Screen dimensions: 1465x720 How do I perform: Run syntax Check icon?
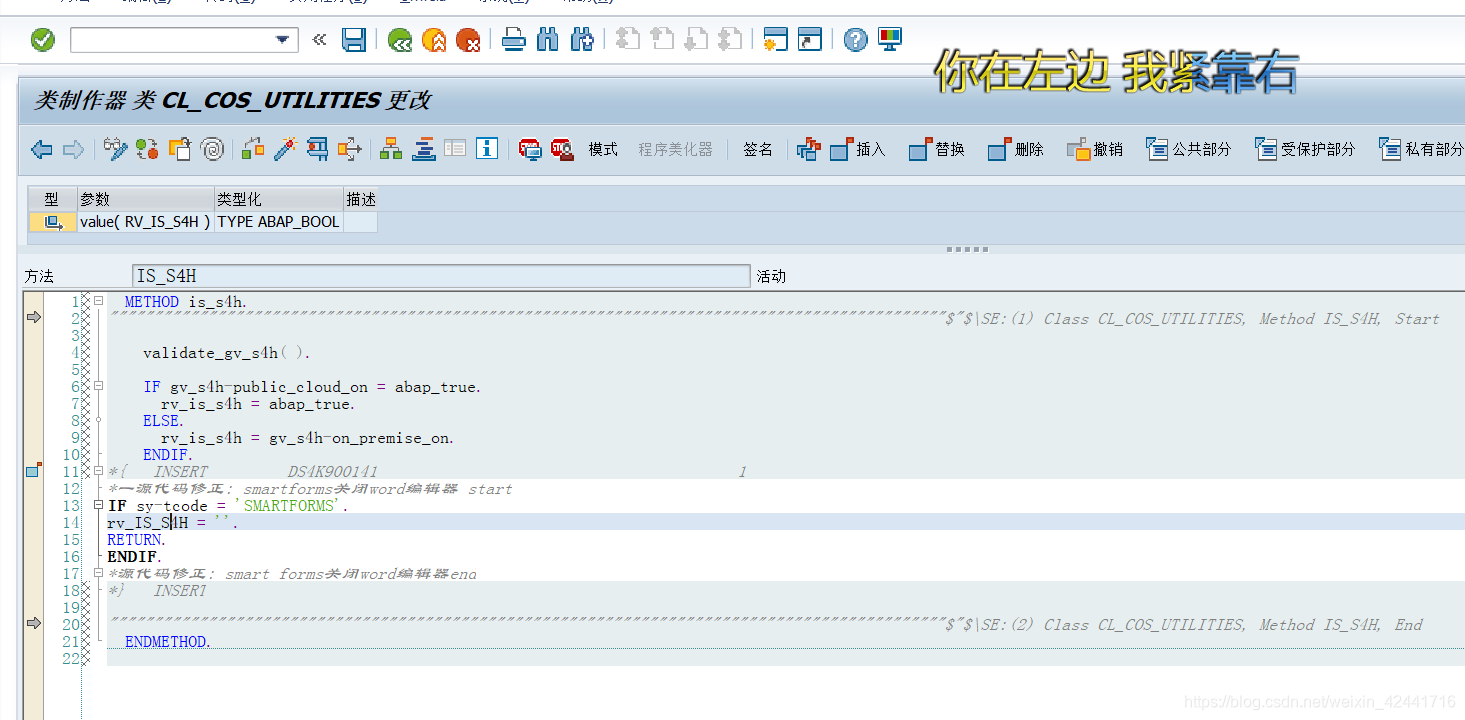pos(253,150)
